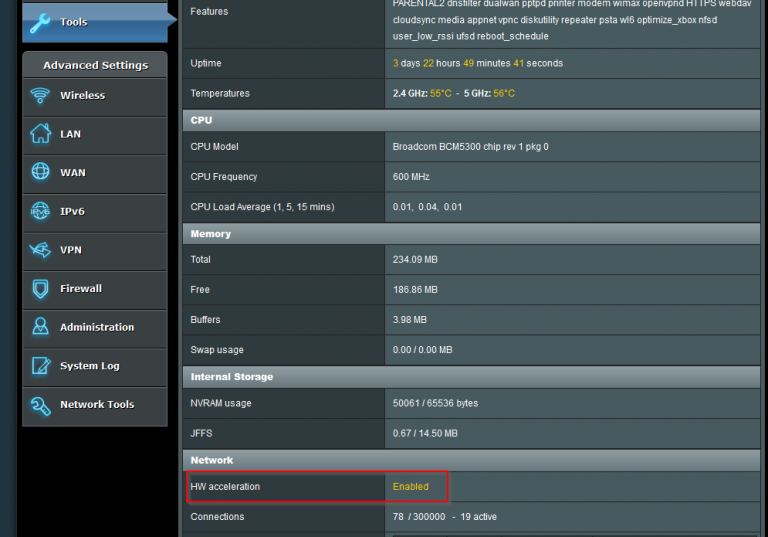The height and width of the screenshot is (537, 768).
Task: Click the HW acceleration Enabled value
Action: [x=410, y=487]
